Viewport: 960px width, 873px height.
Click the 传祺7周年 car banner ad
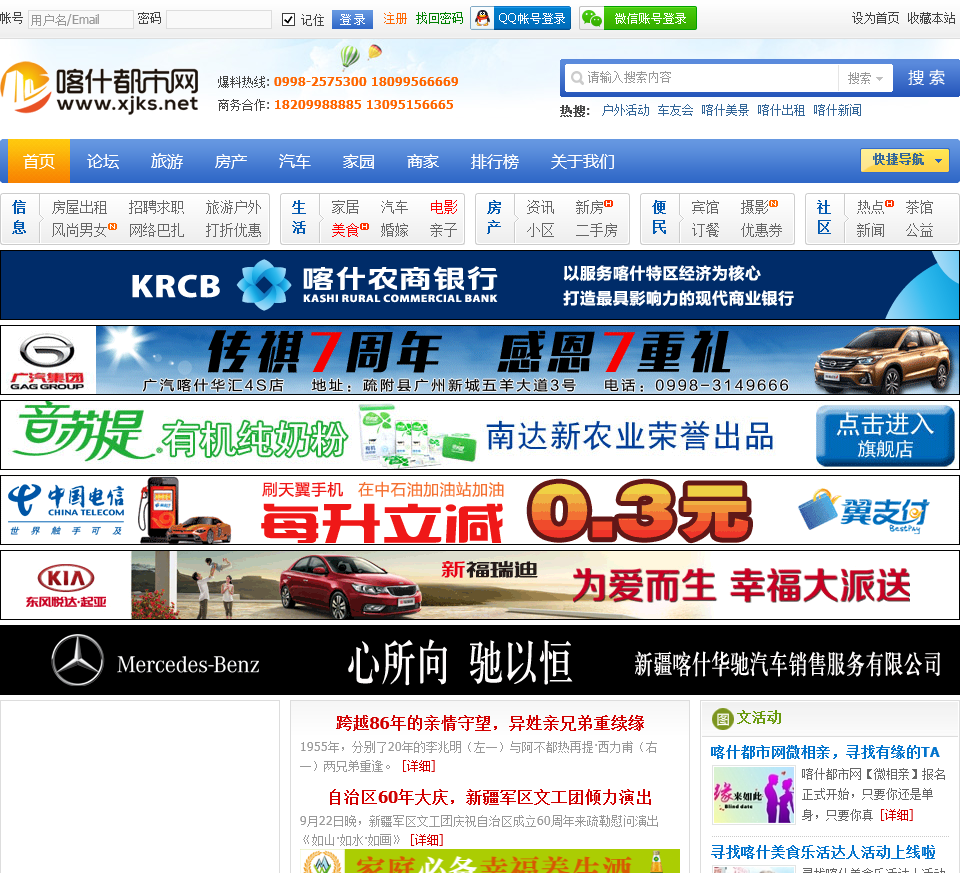point(479,360)
